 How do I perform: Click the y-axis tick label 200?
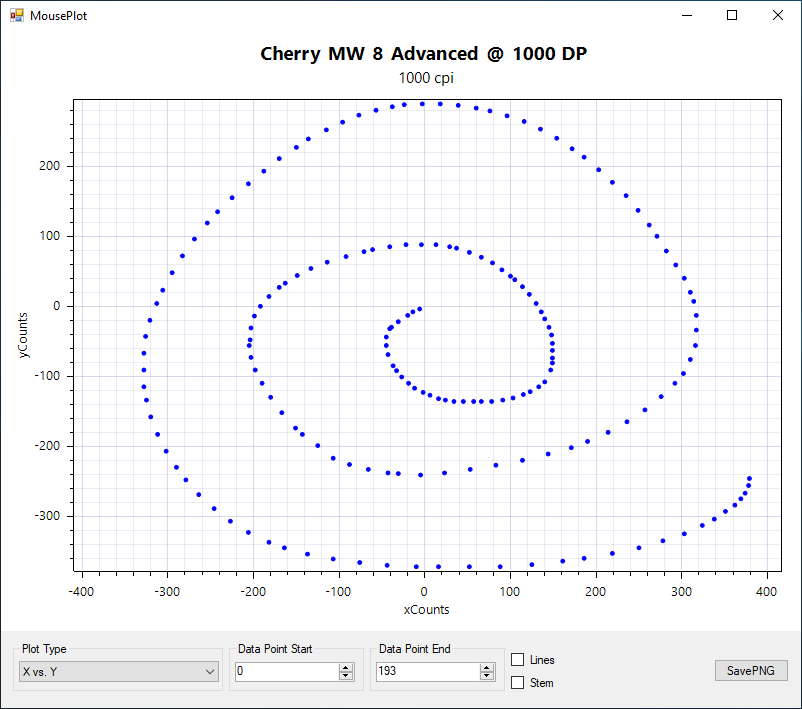click(50, 166)
